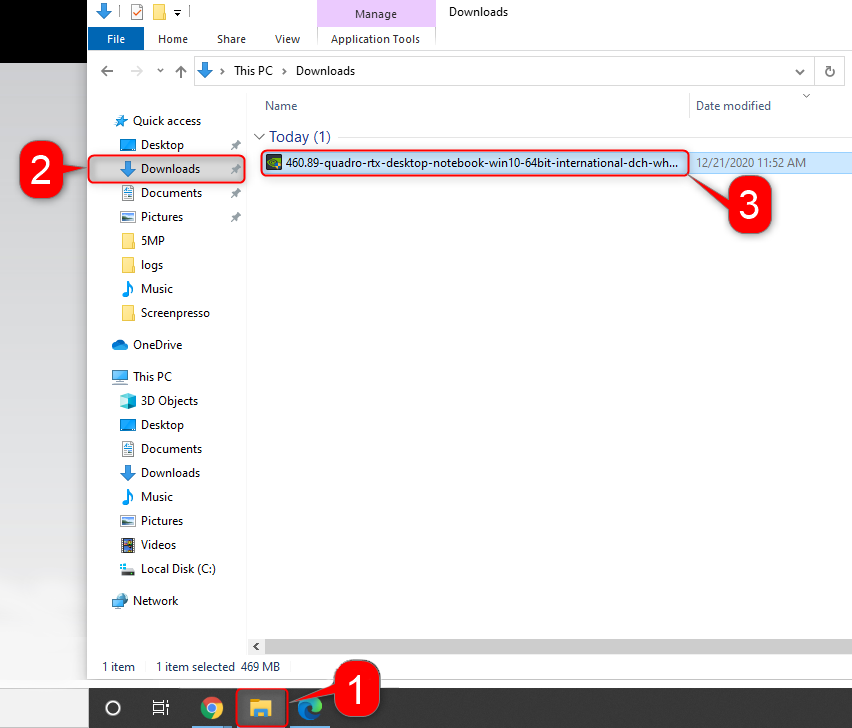Sort by the Name column header
This screenshot has height=728, width=852.
coord(281,106)
